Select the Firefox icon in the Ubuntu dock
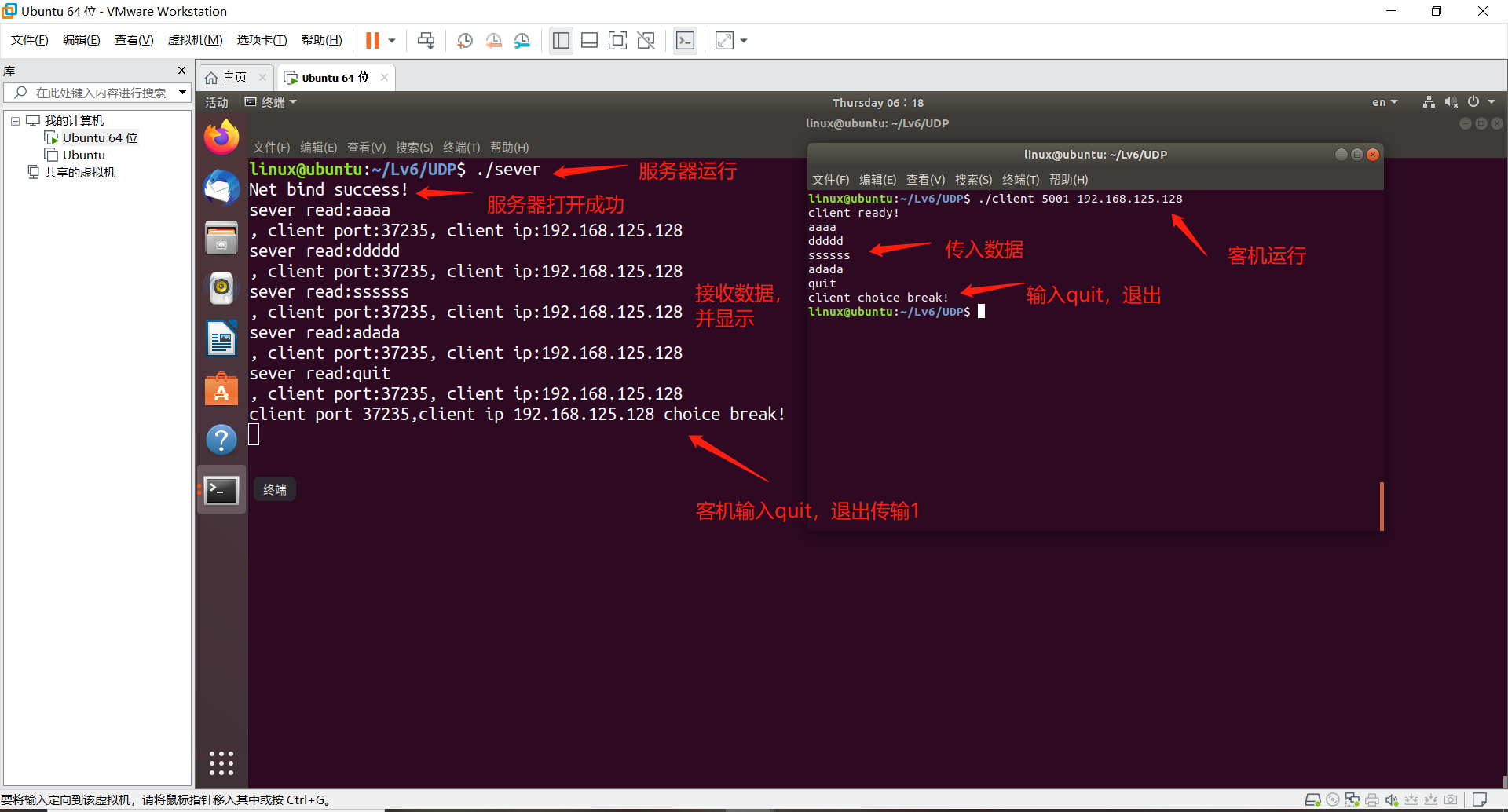This screenshot has width=1508, height=812. [221, 136]
